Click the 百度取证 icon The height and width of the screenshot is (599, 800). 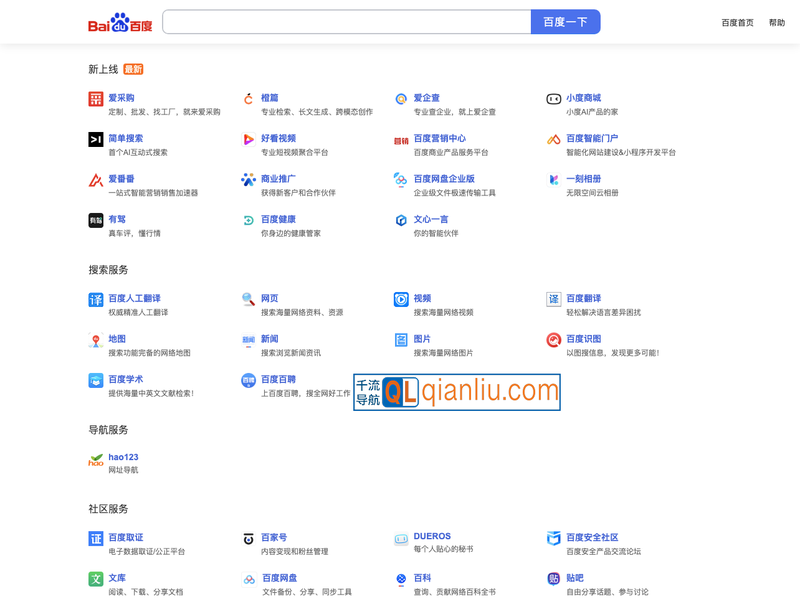(96, 539)
